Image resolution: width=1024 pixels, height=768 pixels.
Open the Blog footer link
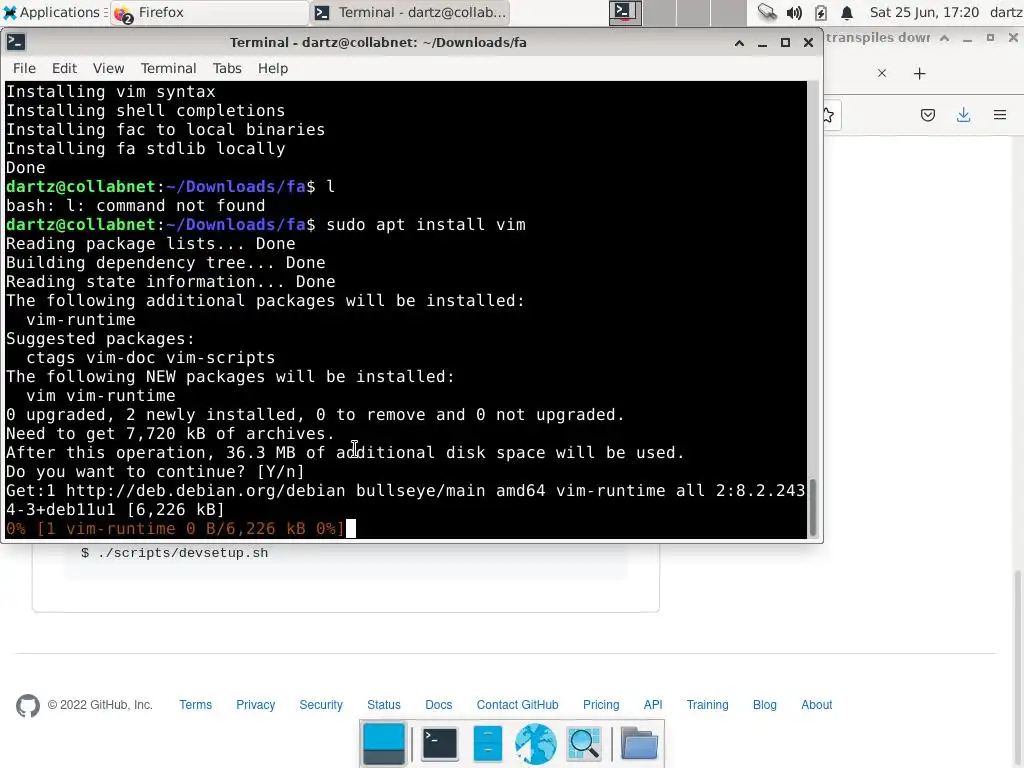(x=764, y=705)
